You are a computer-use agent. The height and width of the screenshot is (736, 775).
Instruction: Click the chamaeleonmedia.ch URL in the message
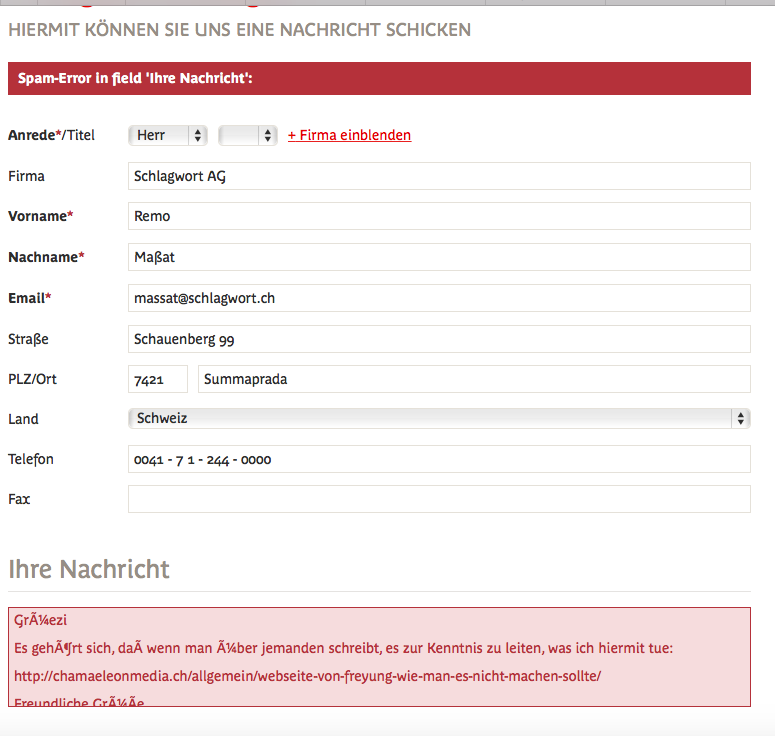(x=307, y=676)
